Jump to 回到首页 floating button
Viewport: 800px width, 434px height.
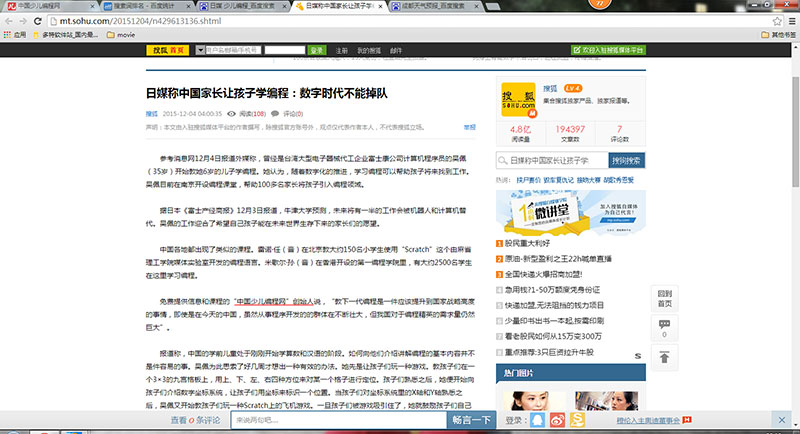point(664,298)
